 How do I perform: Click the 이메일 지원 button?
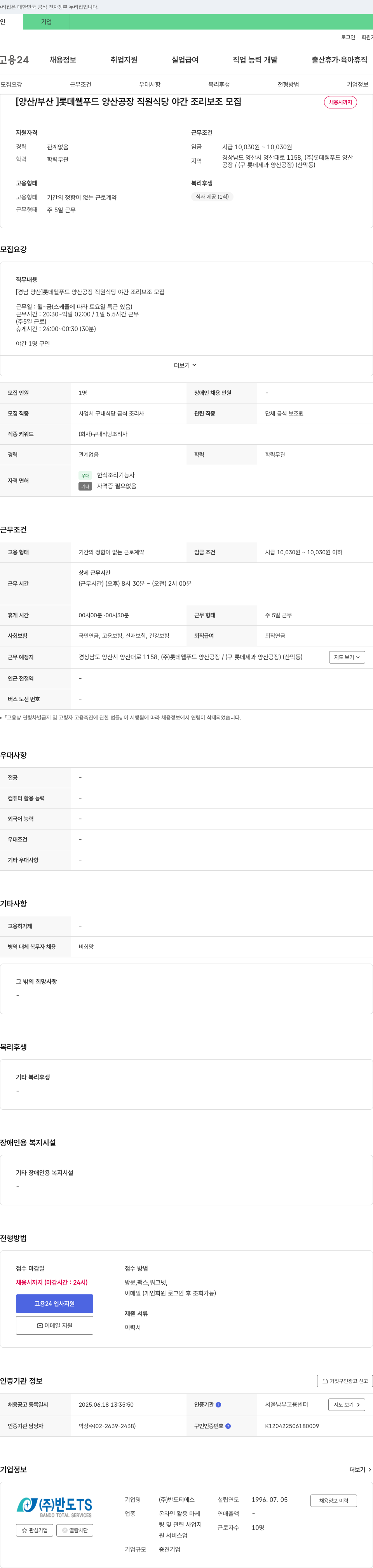54,1325
